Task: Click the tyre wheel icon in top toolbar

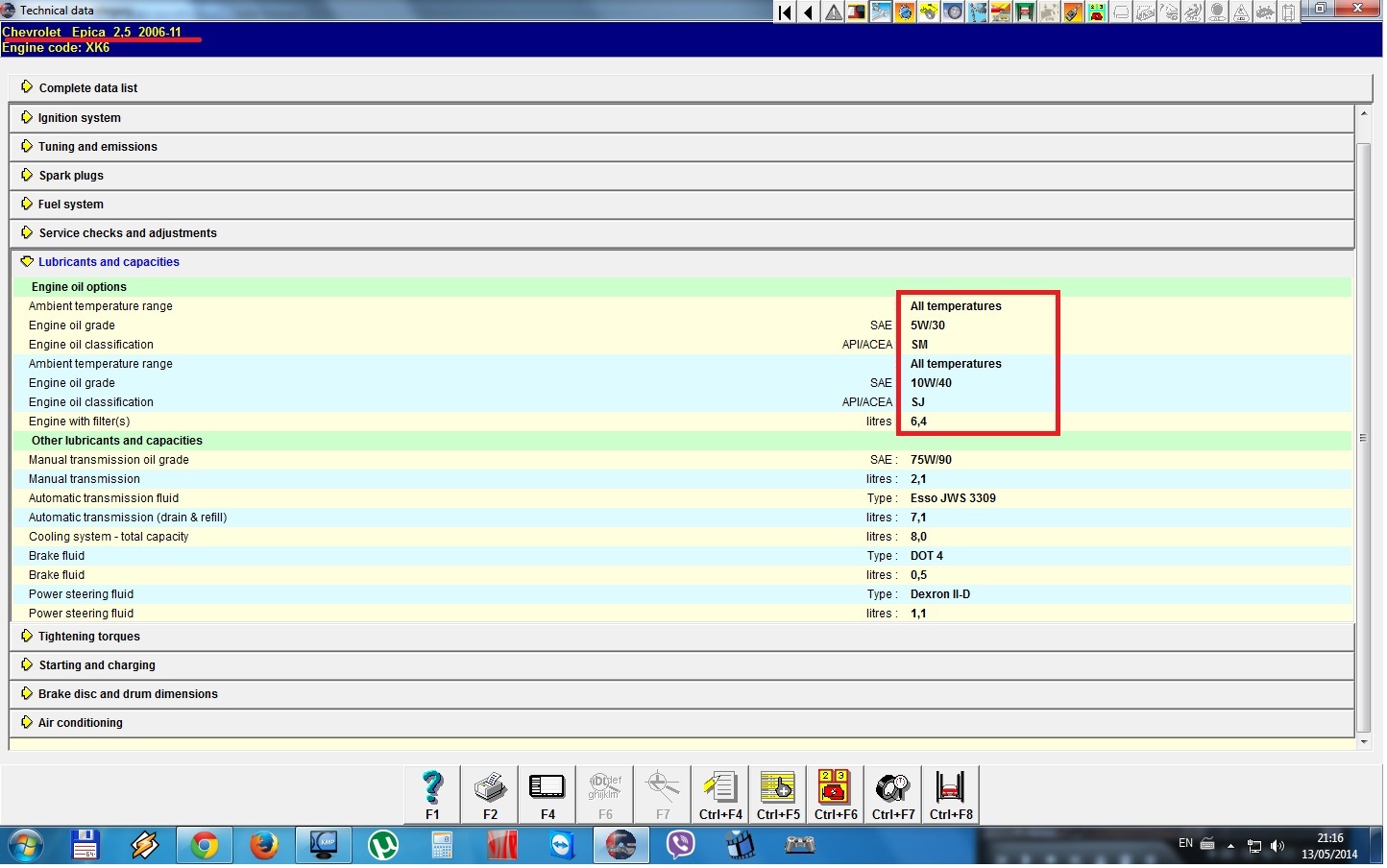Action: coord(953,12)
